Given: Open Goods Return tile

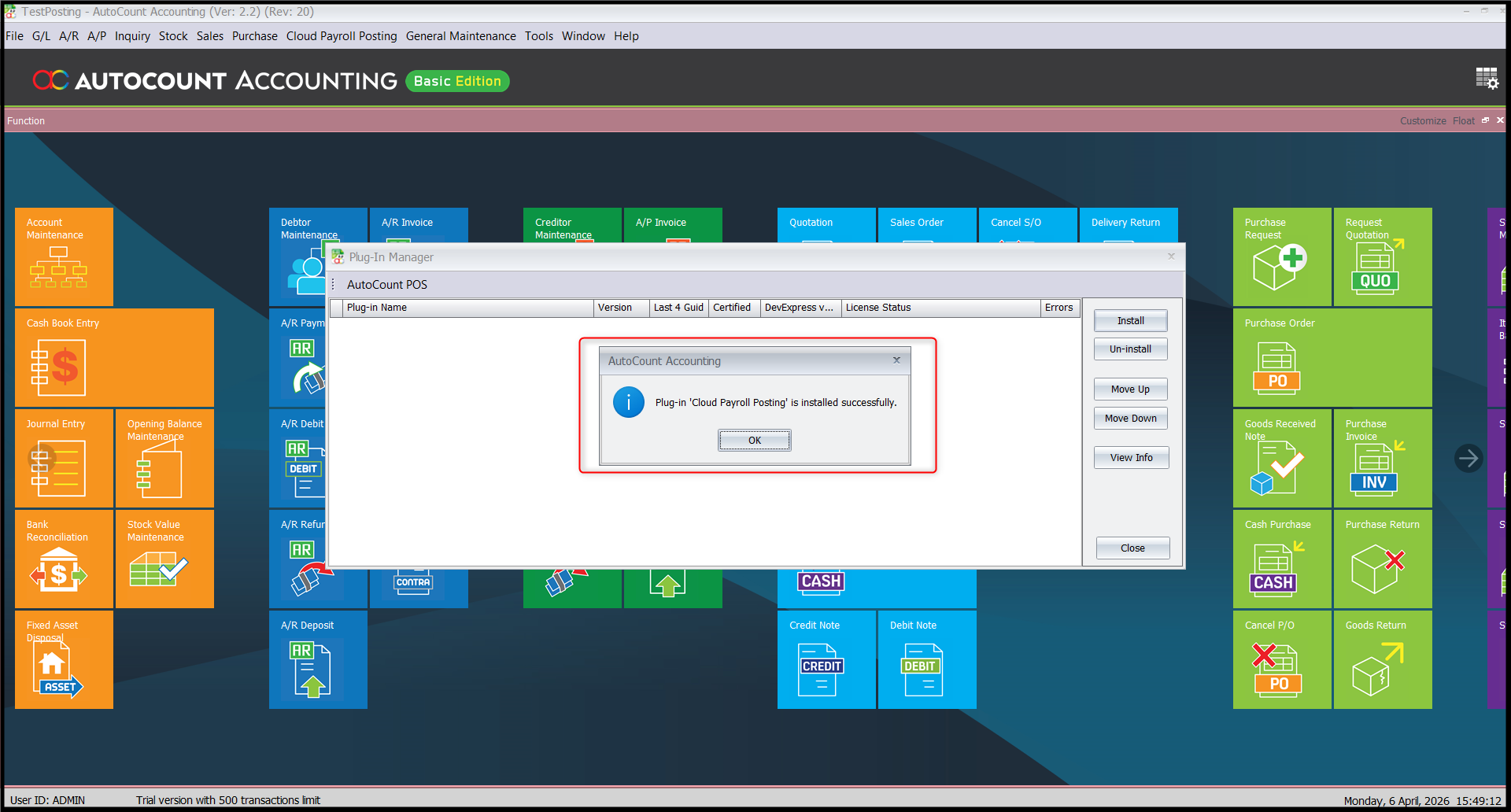Looking at the screenshot, I should 1383,659.
